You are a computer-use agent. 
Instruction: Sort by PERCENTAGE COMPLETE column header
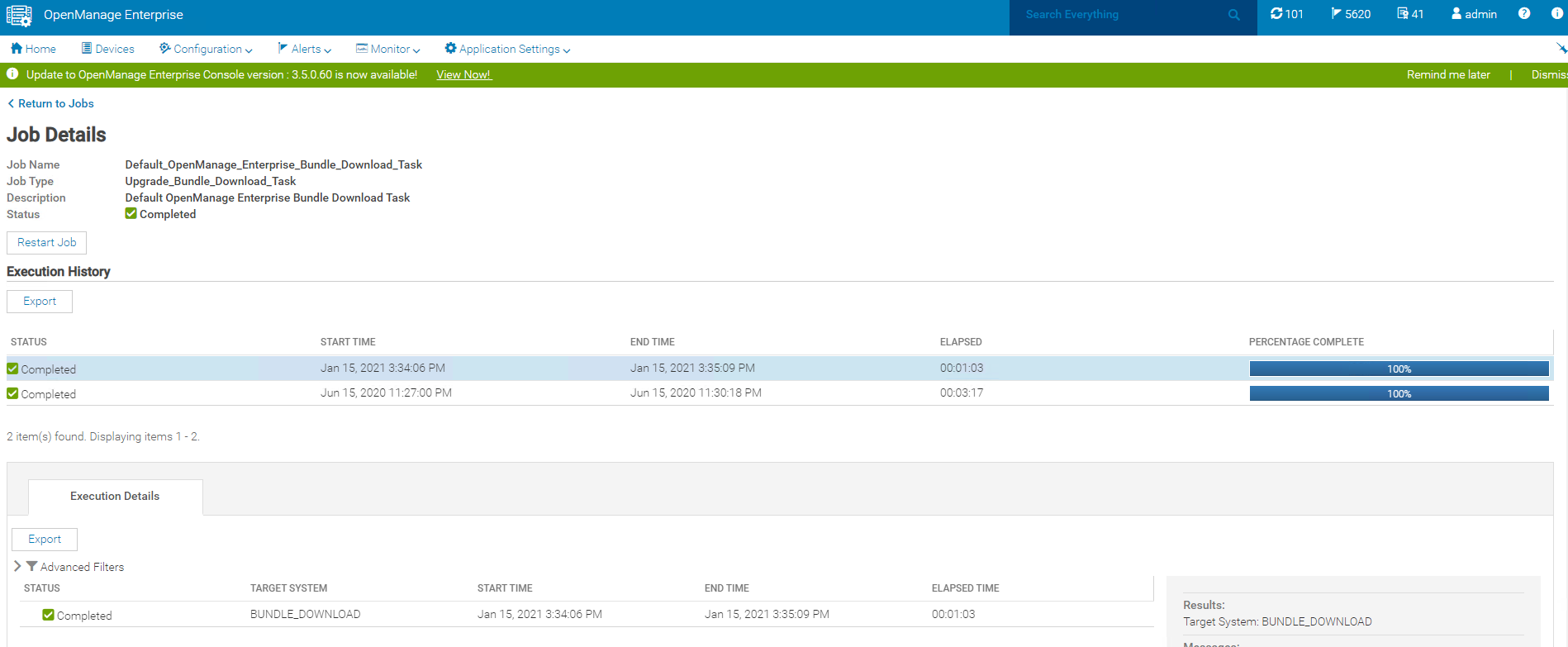point(1306,342)
